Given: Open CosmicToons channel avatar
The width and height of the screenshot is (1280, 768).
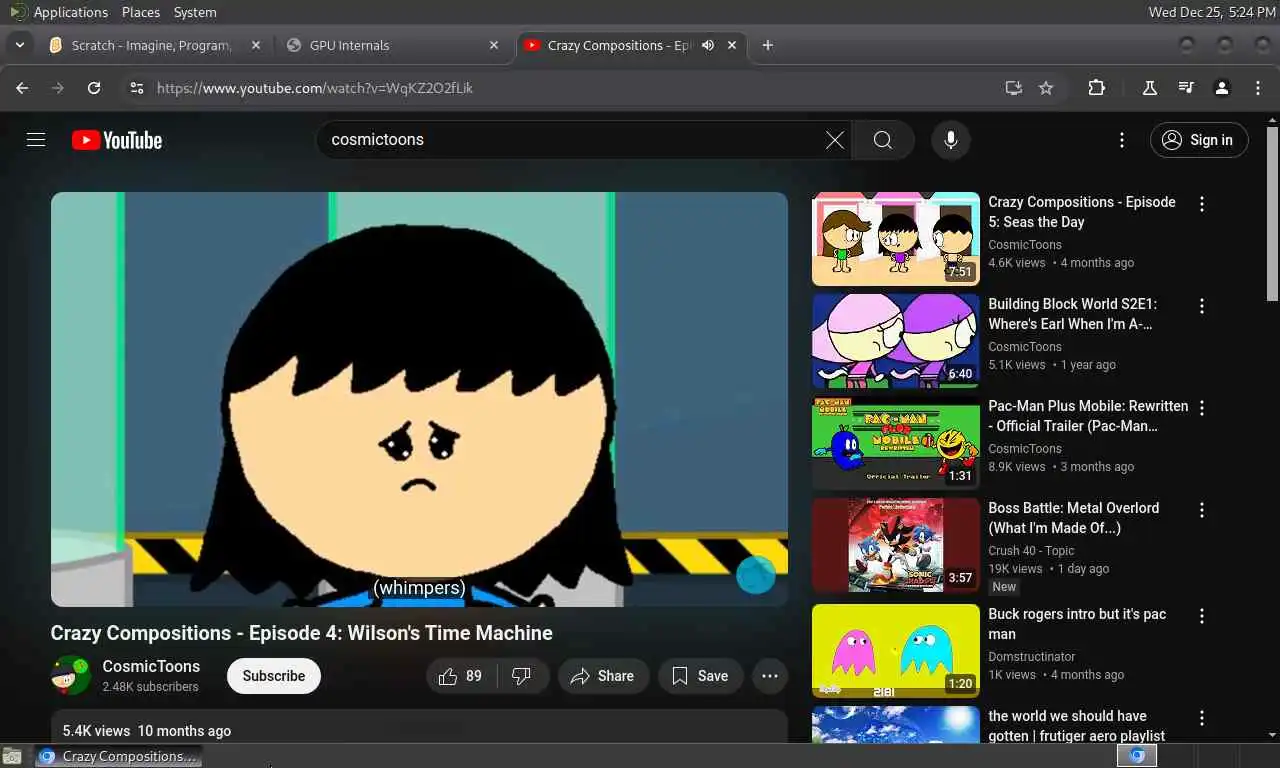Looking at the screenshot, I should 71,676.
